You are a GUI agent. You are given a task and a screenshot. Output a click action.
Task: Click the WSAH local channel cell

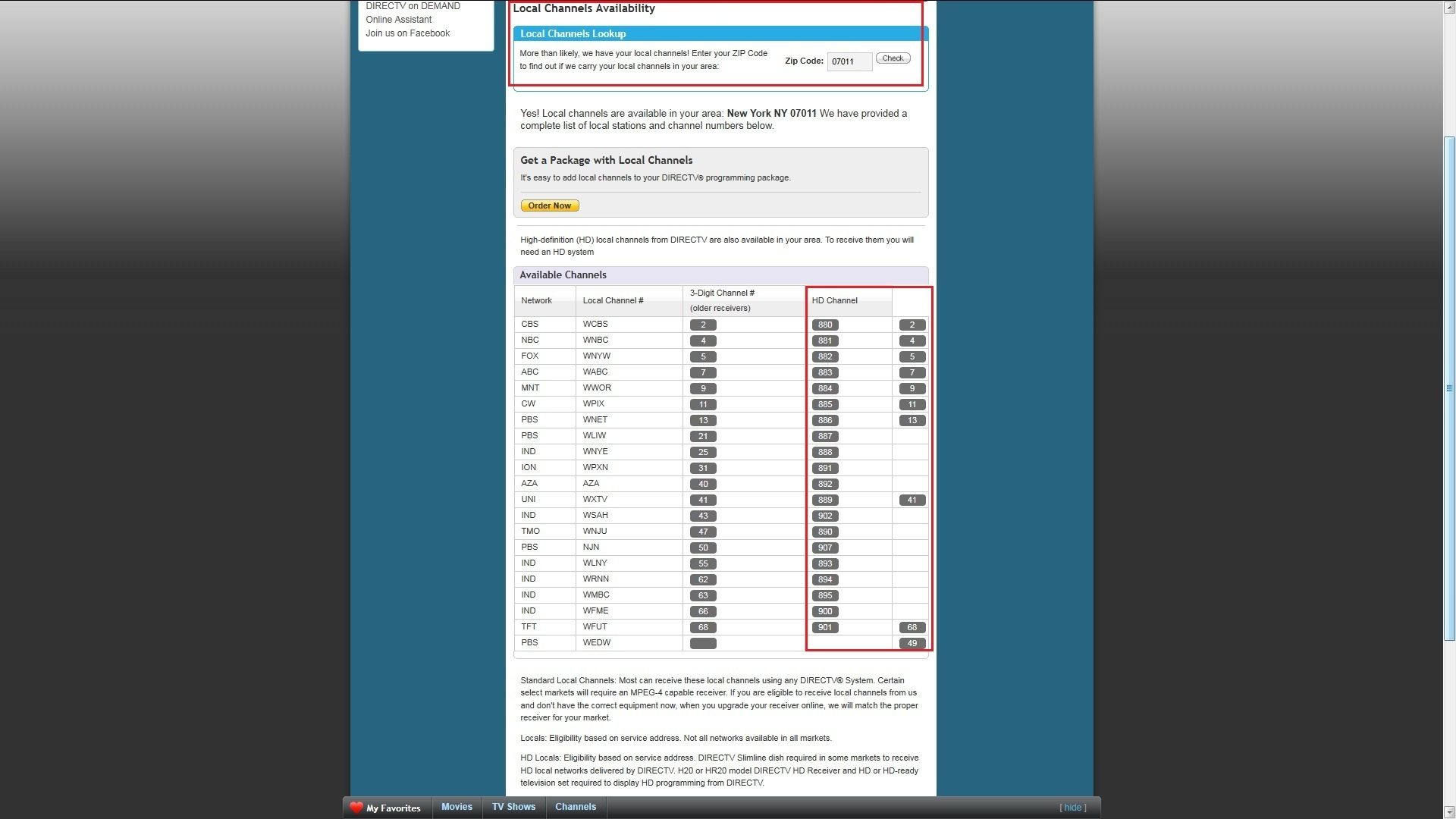click(629, 516)
